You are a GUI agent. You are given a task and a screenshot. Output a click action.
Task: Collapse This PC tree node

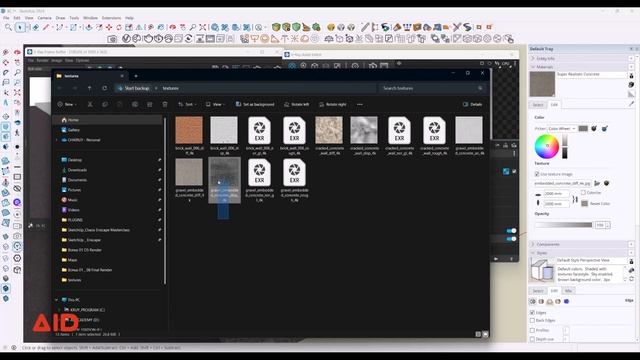tap(57, 300)
